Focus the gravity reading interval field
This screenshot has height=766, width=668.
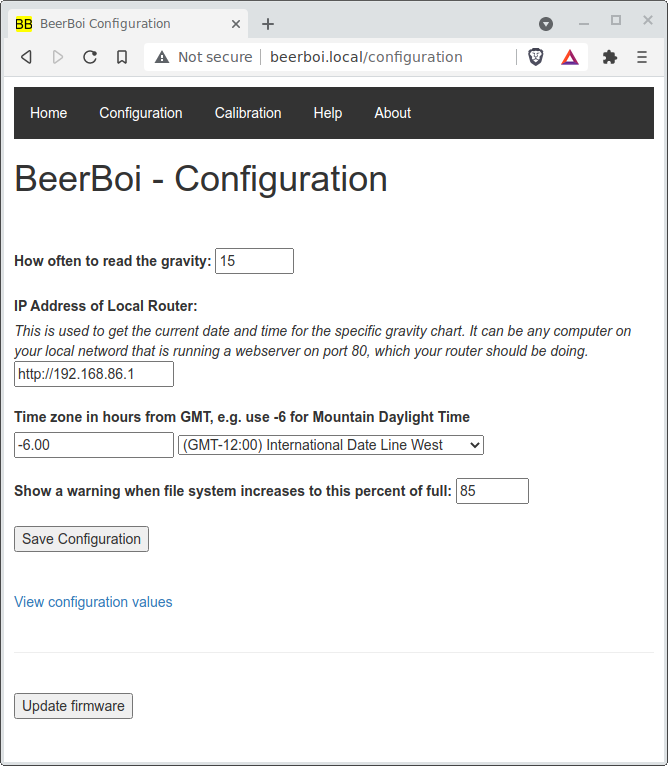tap(254, 261)
